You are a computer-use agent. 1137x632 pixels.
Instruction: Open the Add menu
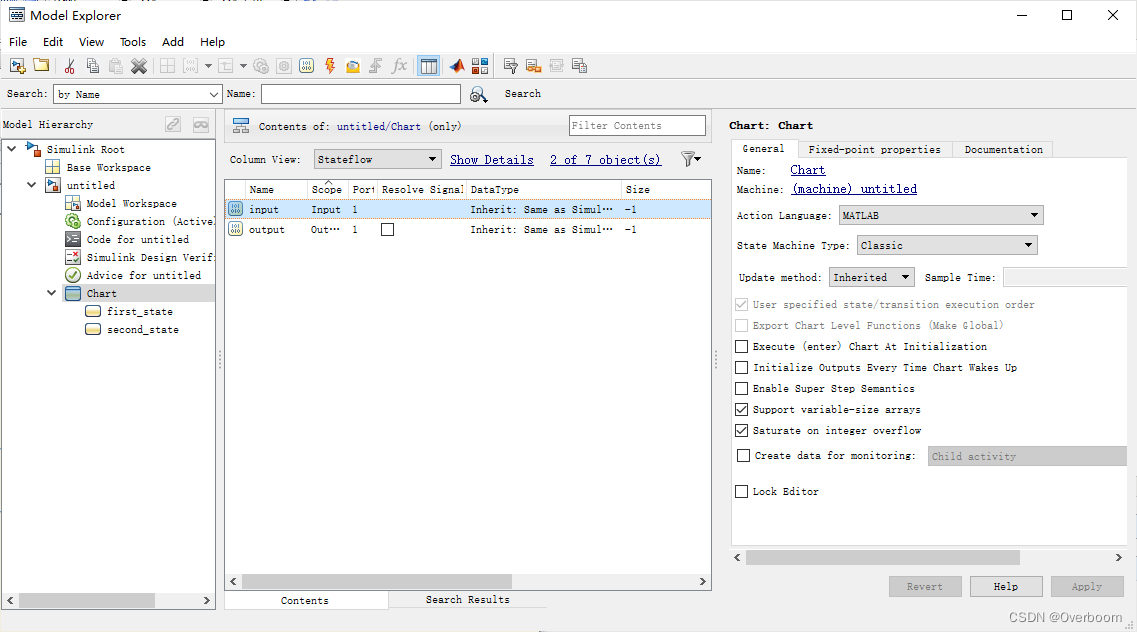173,42
